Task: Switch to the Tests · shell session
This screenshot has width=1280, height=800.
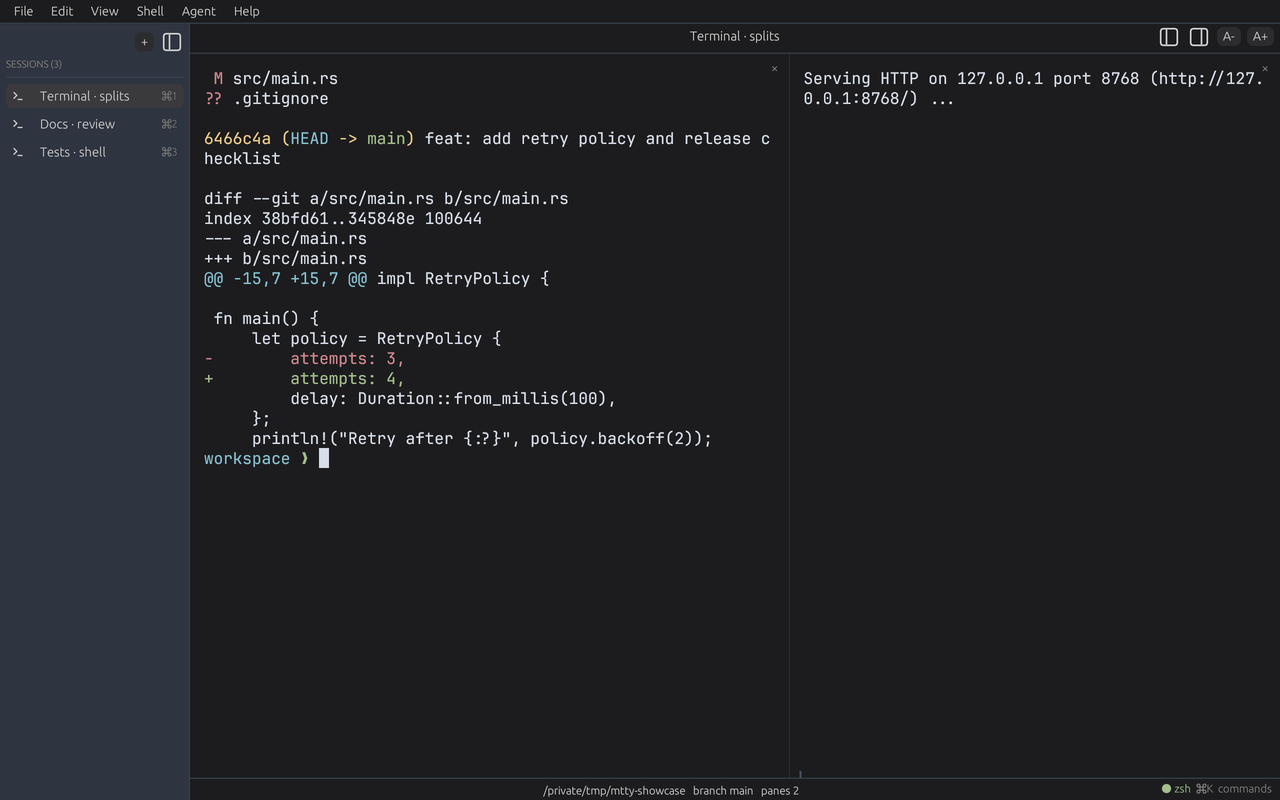Action: pos(95,152)
